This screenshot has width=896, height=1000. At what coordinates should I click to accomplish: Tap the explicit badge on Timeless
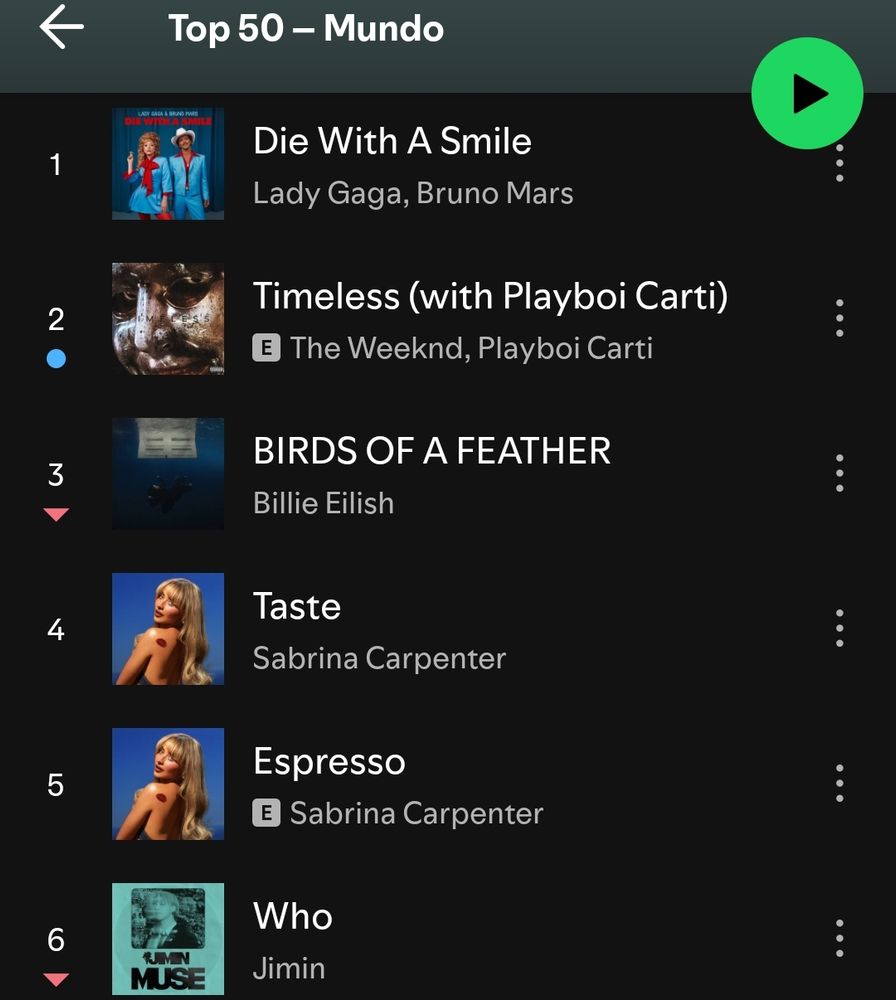pyautogui.click(x=266, y=348)
